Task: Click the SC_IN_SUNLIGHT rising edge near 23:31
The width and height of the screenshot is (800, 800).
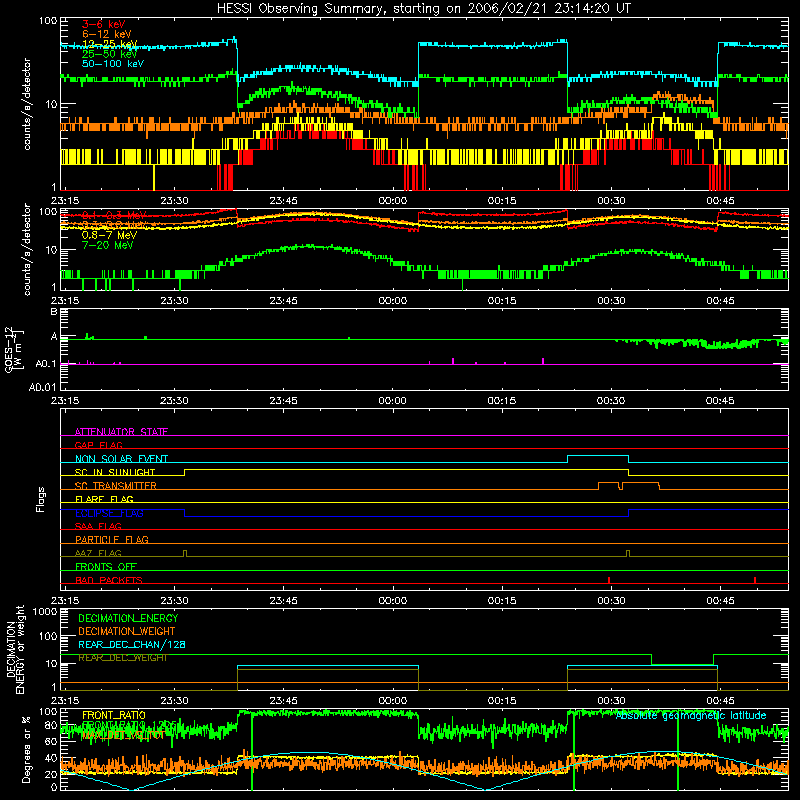Action: pyautogui.click(x=184, y=472)
